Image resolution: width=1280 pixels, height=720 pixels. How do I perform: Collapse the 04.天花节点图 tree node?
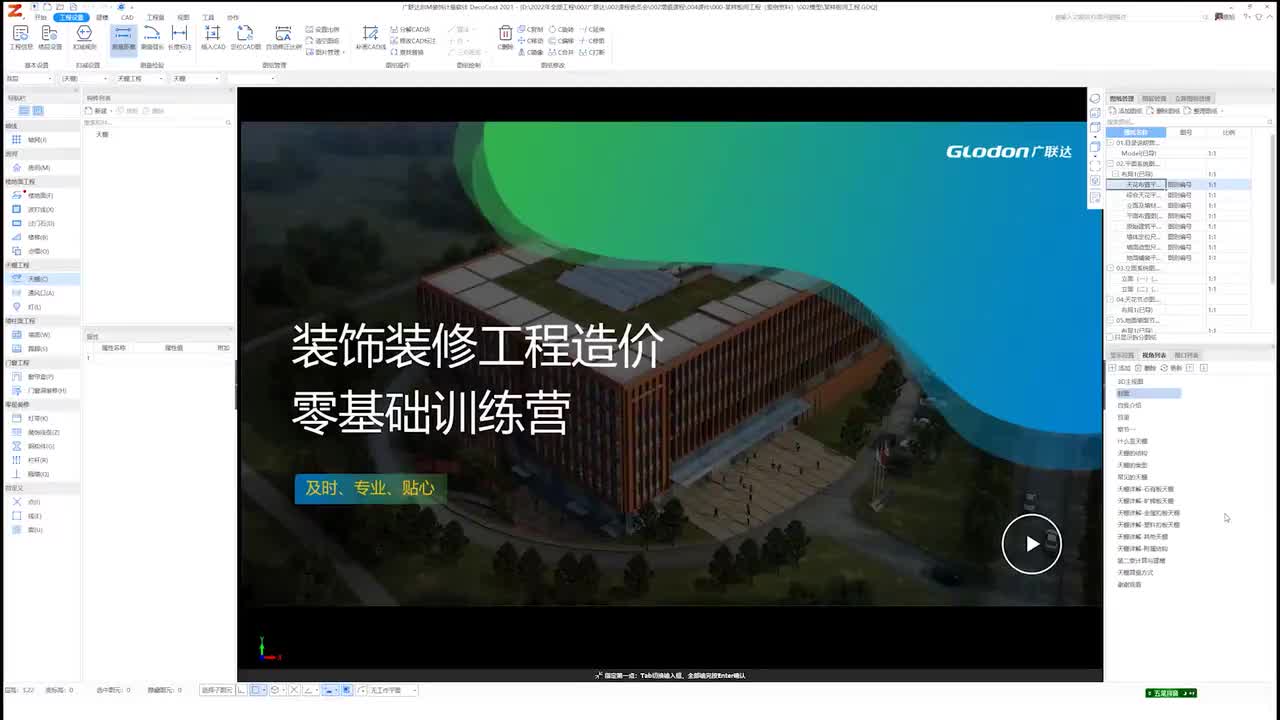(x=1110, y=300)
